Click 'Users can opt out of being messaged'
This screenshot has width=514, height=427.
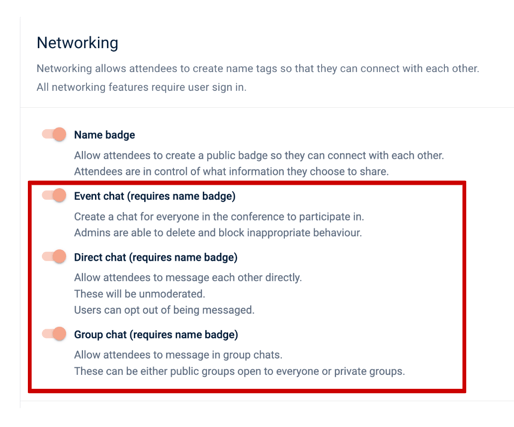(164, 310)
